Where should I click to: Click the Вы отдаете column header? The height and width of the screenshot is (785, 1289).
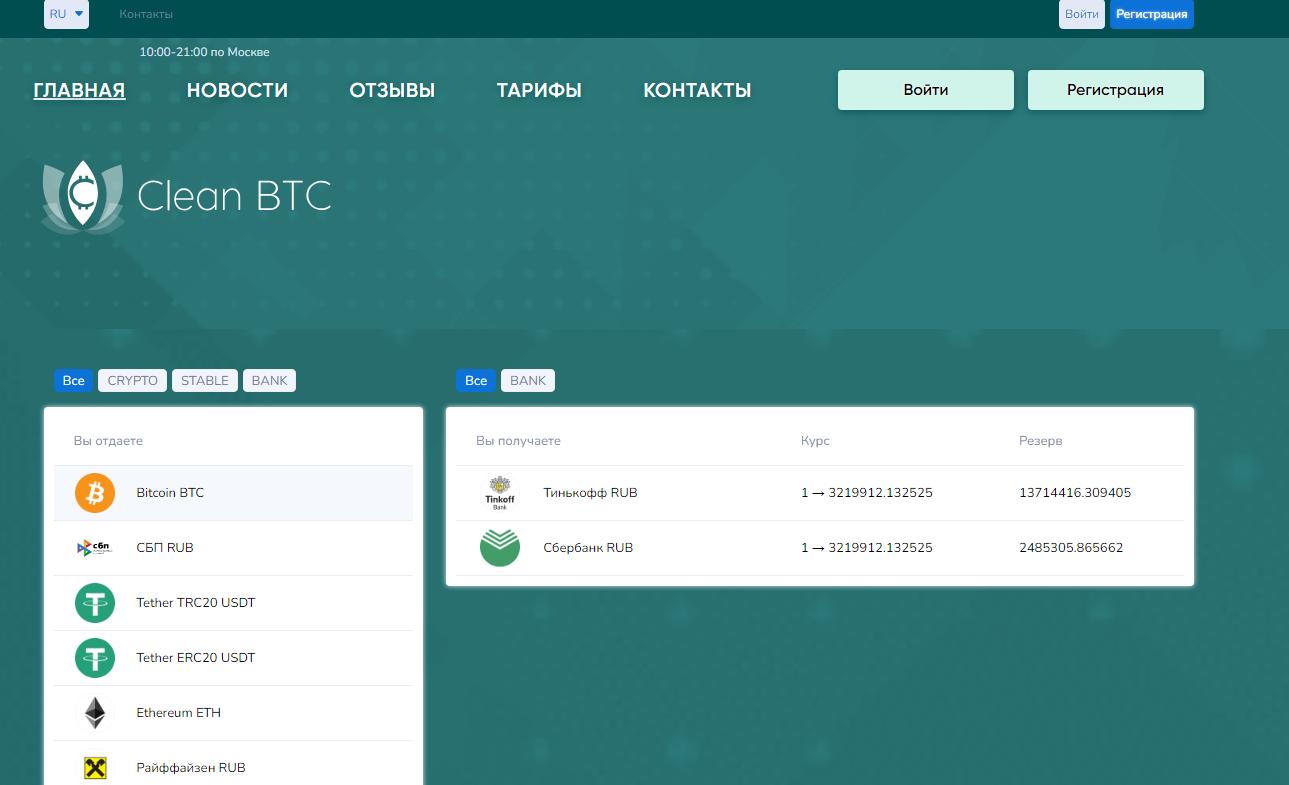pyautogui.click(x=108, y=441)
